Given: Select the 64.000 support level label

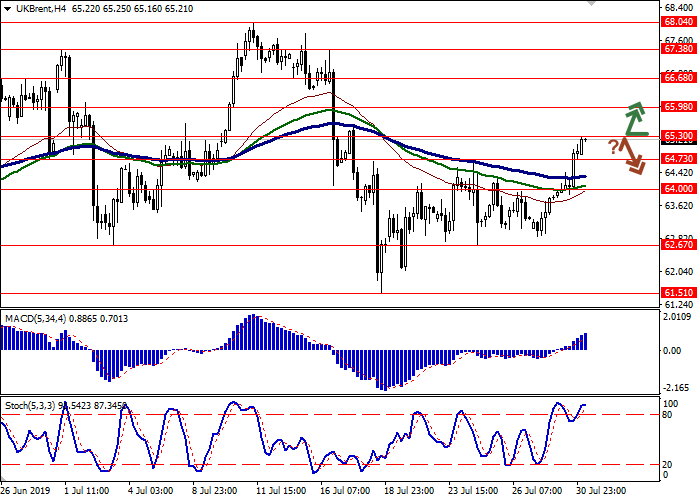Looking at the screenshot, I should (678, 188).
